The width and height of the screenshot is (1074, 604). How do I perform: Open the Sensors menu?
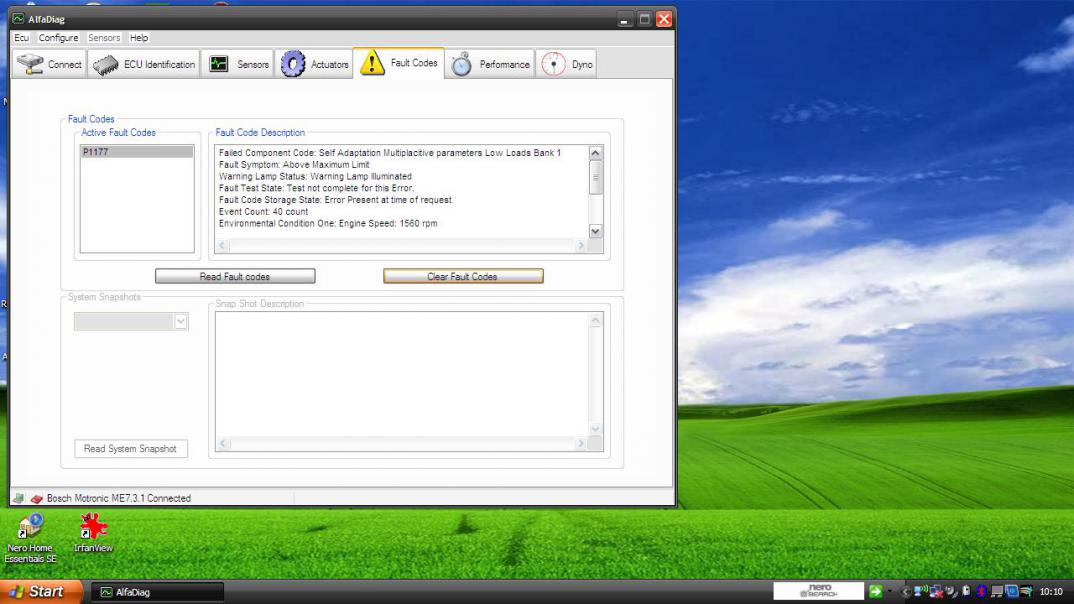[104, 38]
